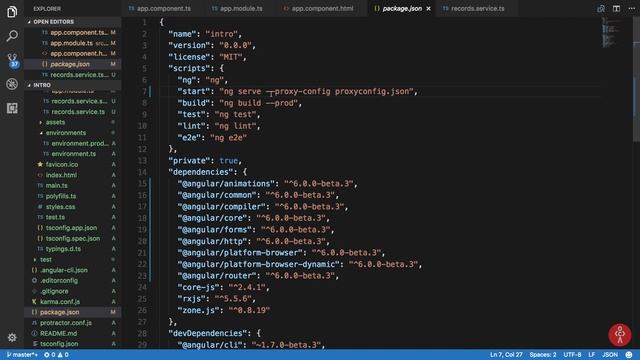The width and height of the screenshot is (640, 360).
Task: Open app.component.ts in Open Editors
Action: pyautogui.click(x=73, y=32)
